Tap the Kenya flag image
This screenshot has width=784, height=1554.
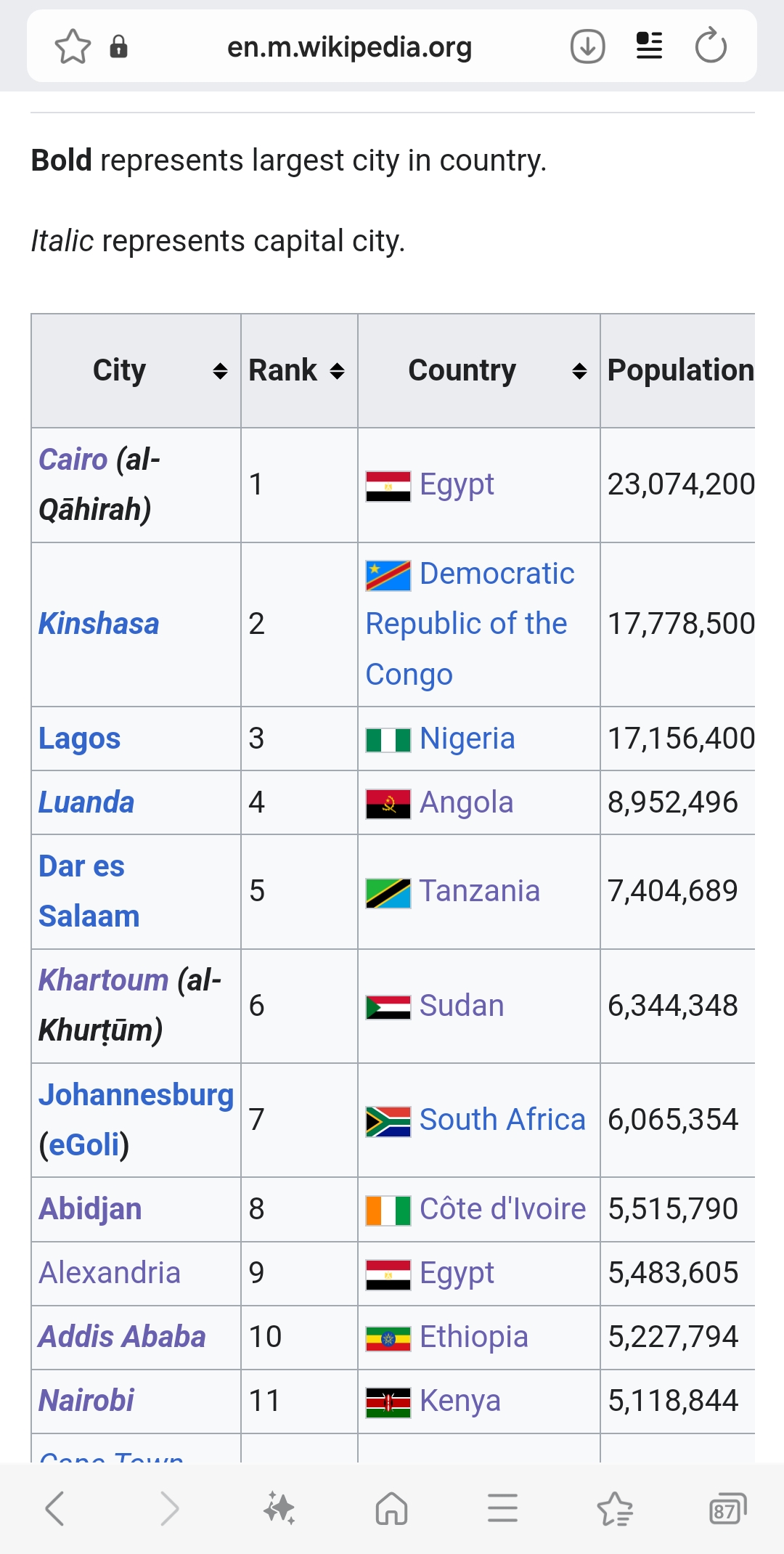click(388, 1401)
